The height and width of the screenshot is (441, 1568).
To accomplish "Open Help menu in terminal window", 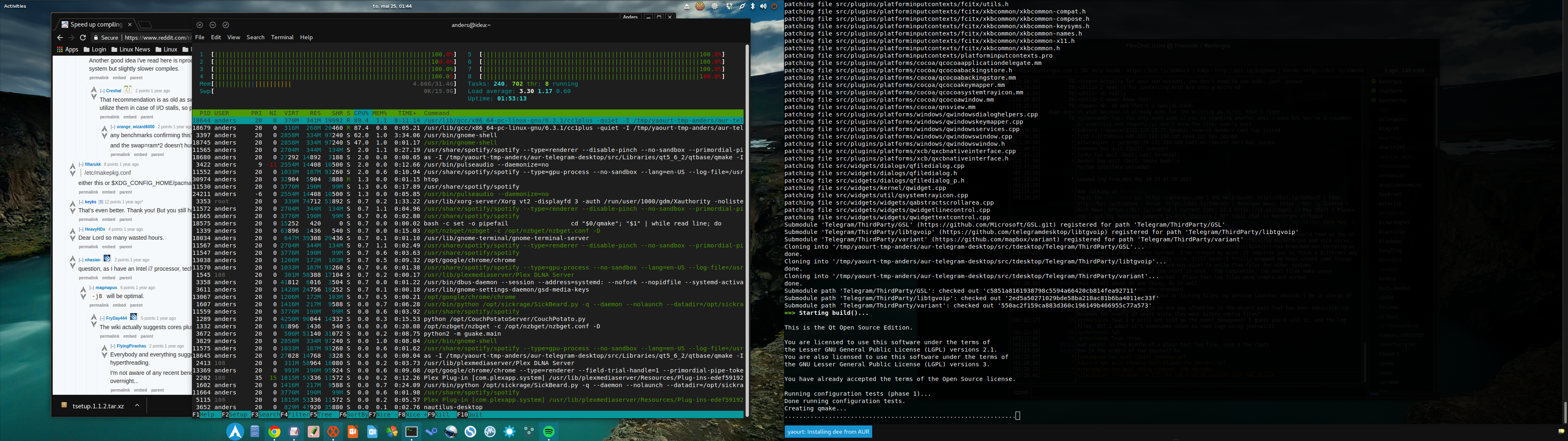I will pos(306,37).
